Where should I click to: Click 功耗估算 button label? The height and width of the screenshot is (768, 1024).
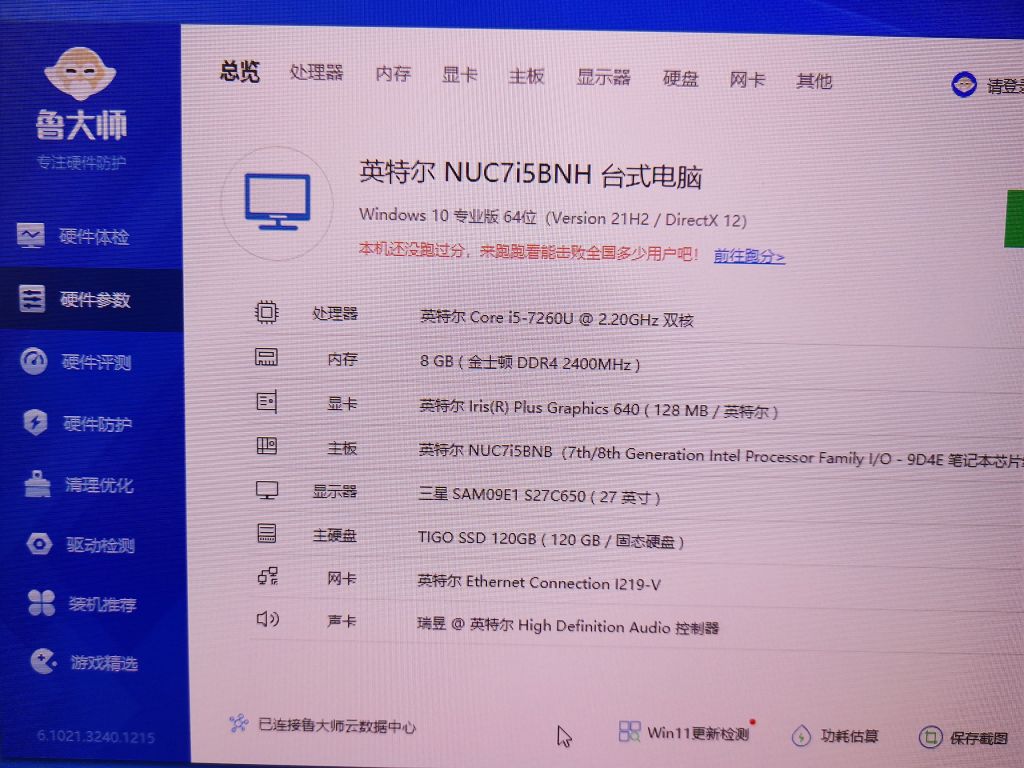tap(850, 736)
